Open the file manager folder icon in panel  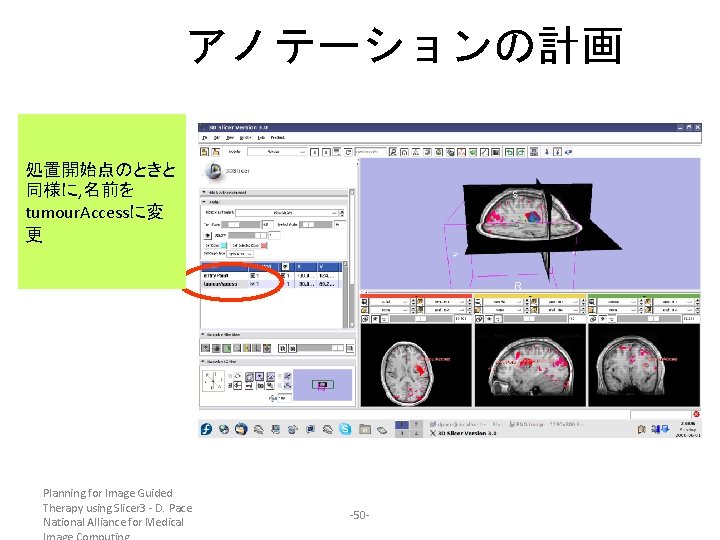[x=365, y=429]
